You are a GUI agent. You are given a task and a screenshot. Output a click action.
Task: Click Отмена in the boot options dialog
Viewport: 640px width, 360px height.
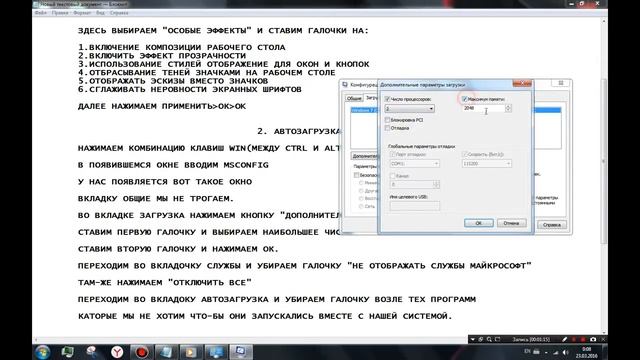click(x=511, y=223)
